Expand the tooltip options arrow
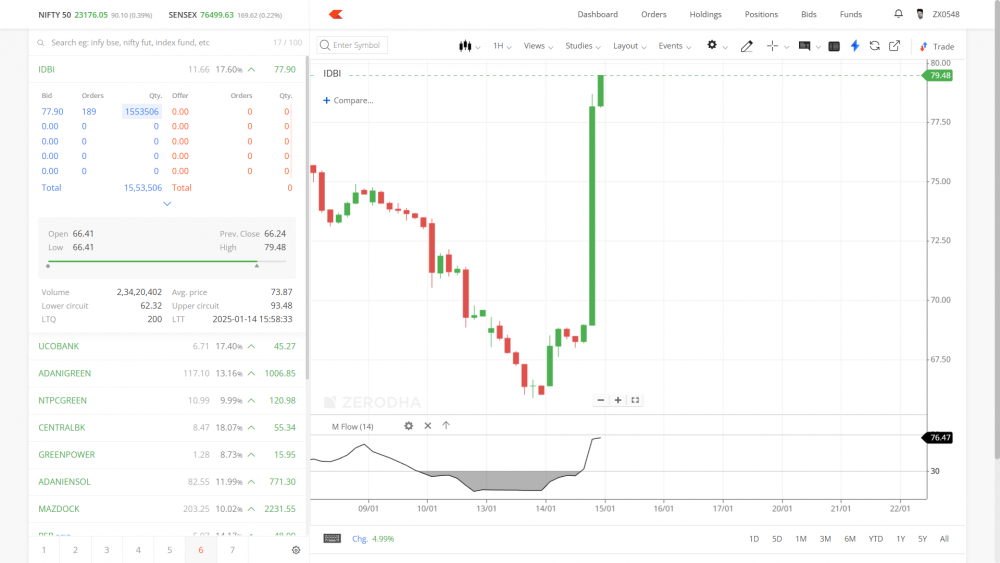 point(818,47)
